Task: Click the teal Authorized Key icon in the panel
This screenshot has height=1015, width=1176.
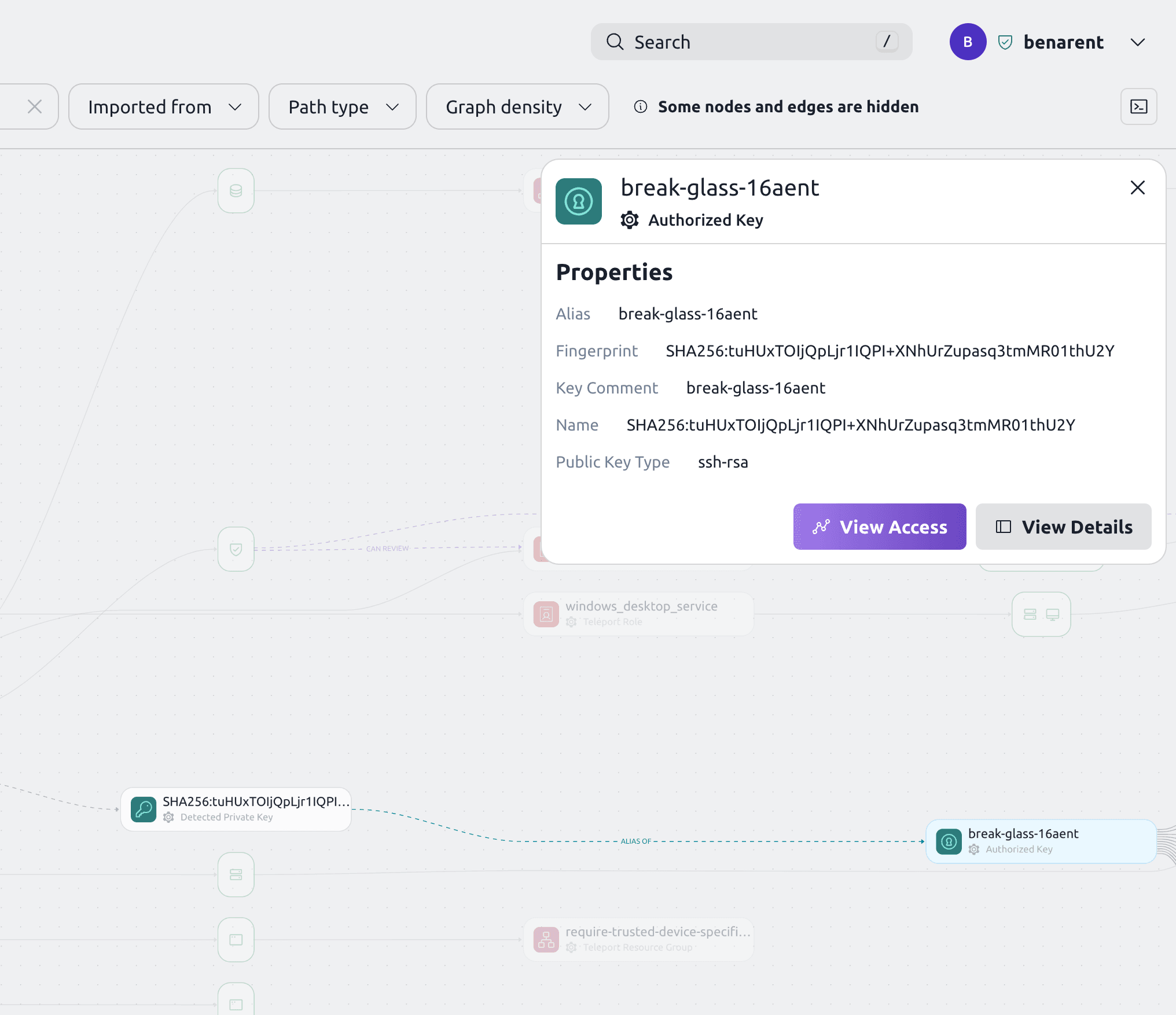Action: pos(578,201)
